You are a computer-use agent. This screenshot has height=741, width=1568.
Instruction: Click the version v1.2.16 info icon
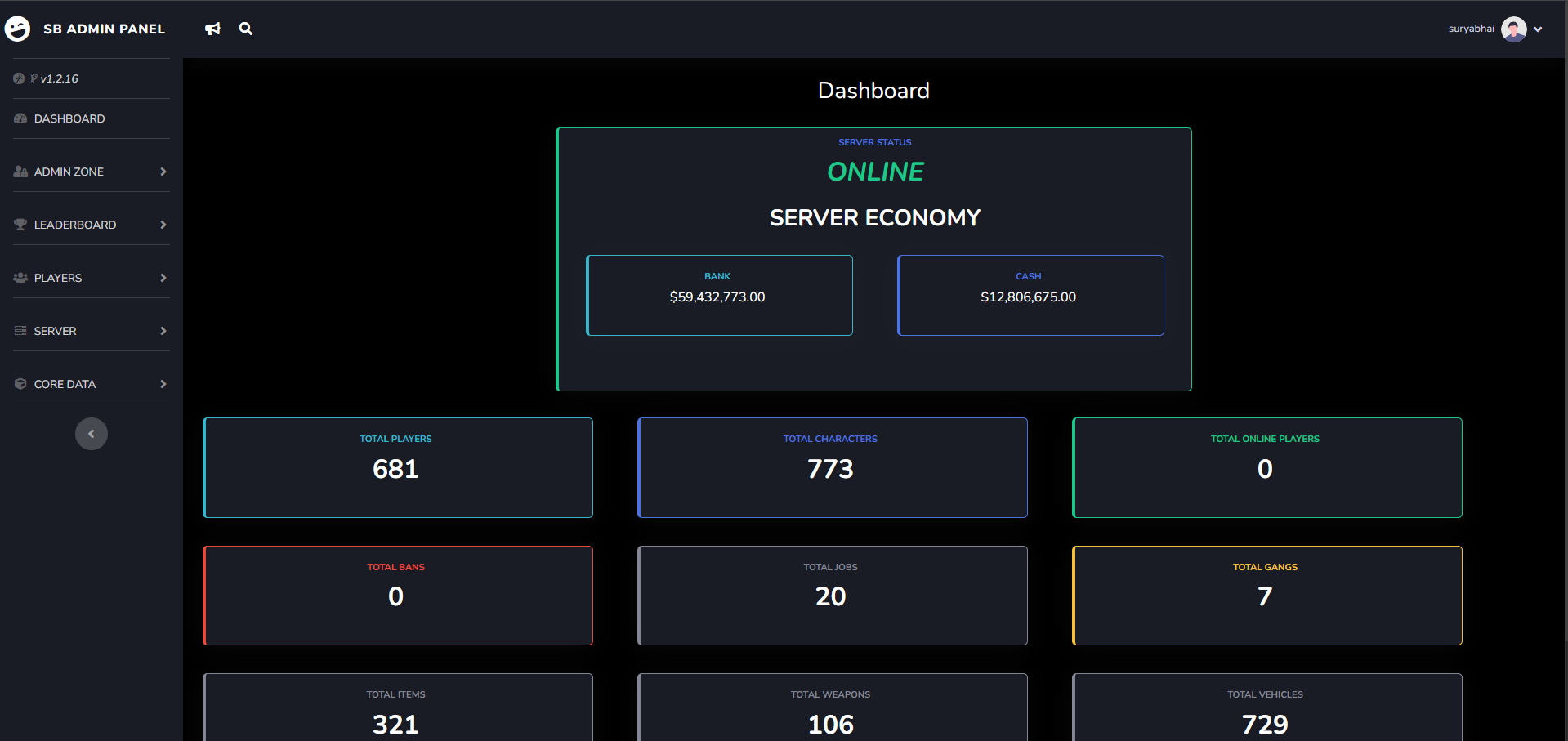18,78
